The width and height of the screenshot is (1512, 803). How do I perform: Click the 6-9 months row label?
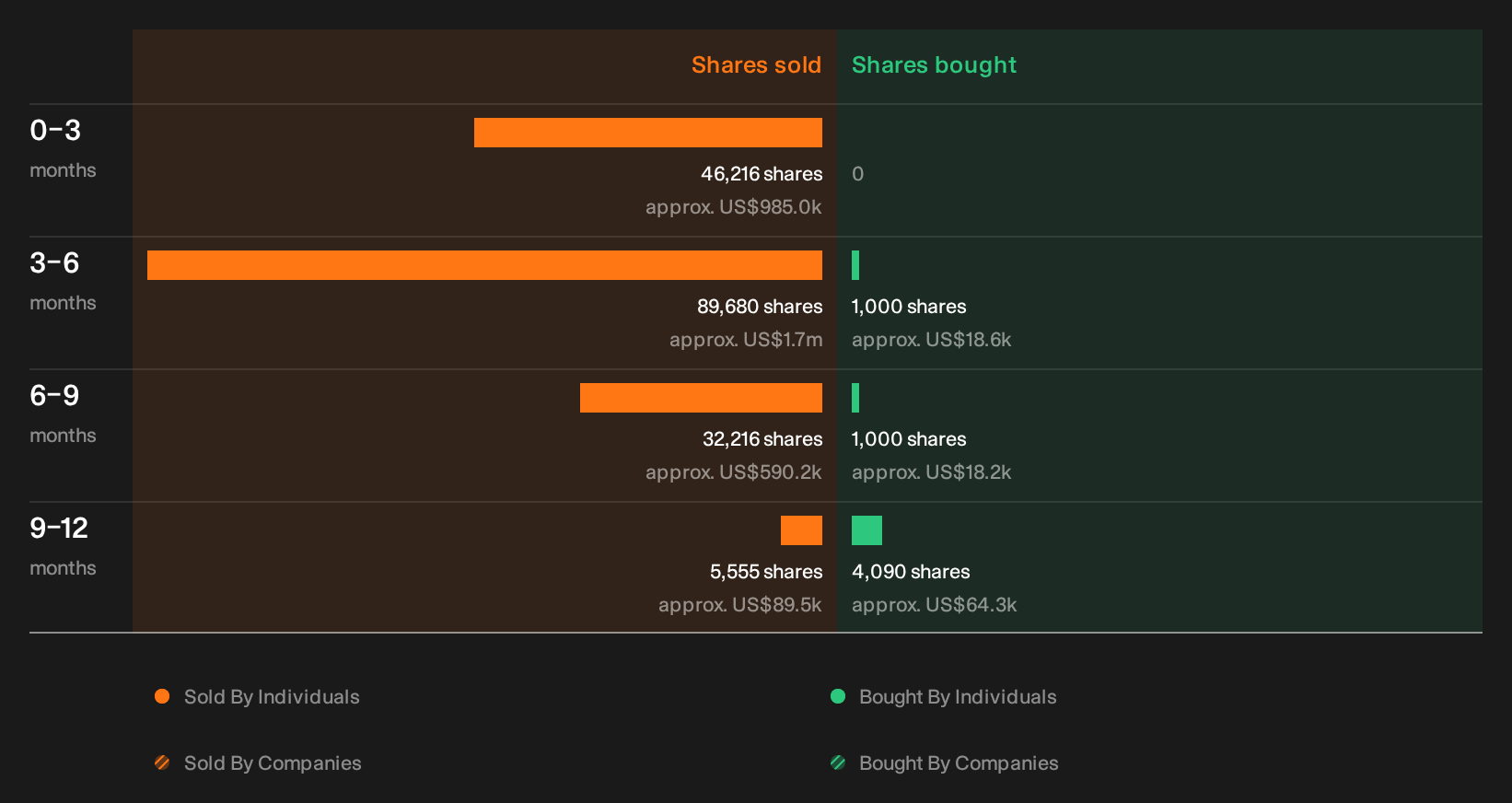click(63, 413)
